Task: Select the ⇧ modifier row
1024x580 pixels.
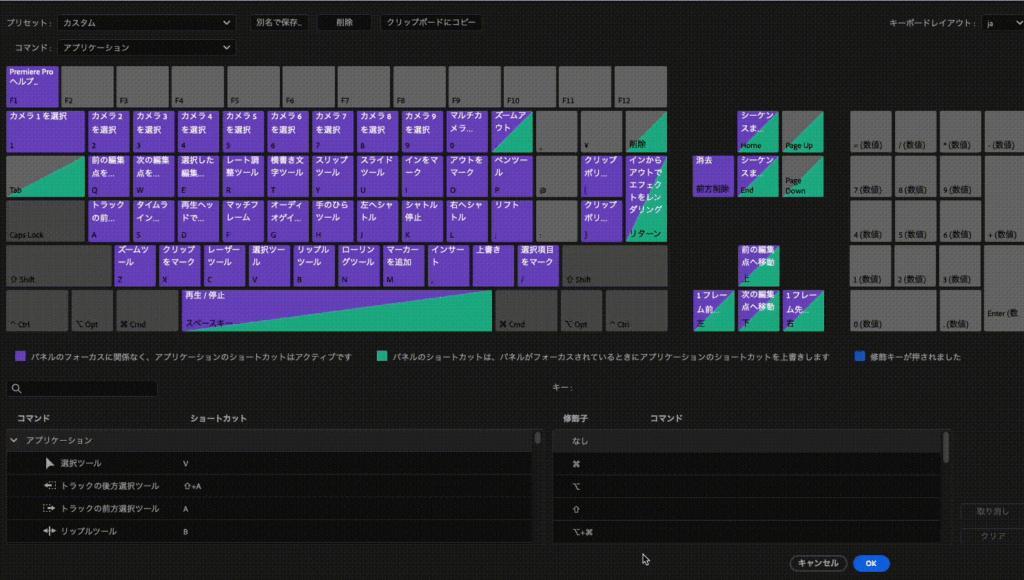Action: coord(747,509)
